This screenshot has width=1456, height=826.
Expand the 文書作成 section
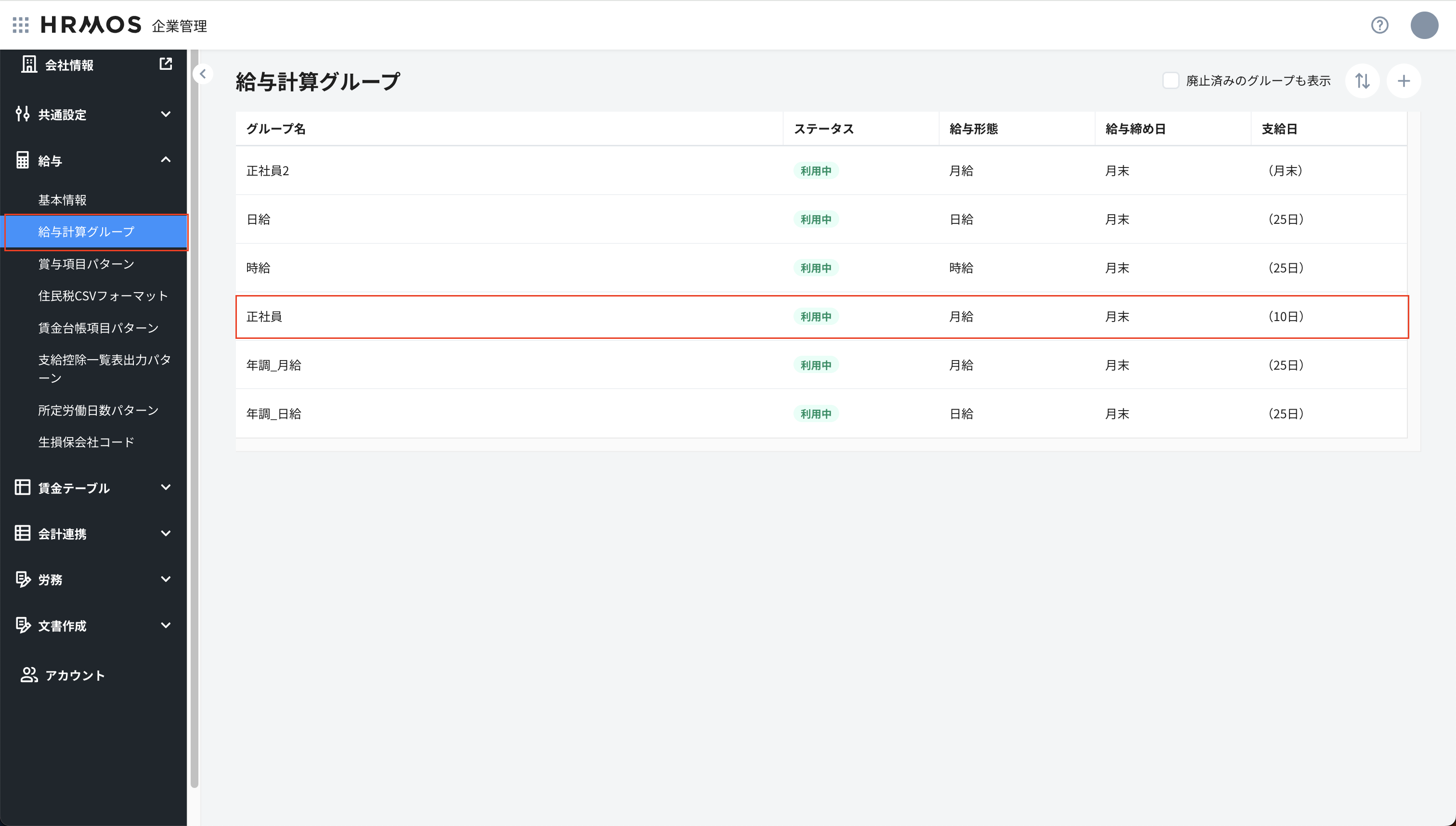click(166, 625)
